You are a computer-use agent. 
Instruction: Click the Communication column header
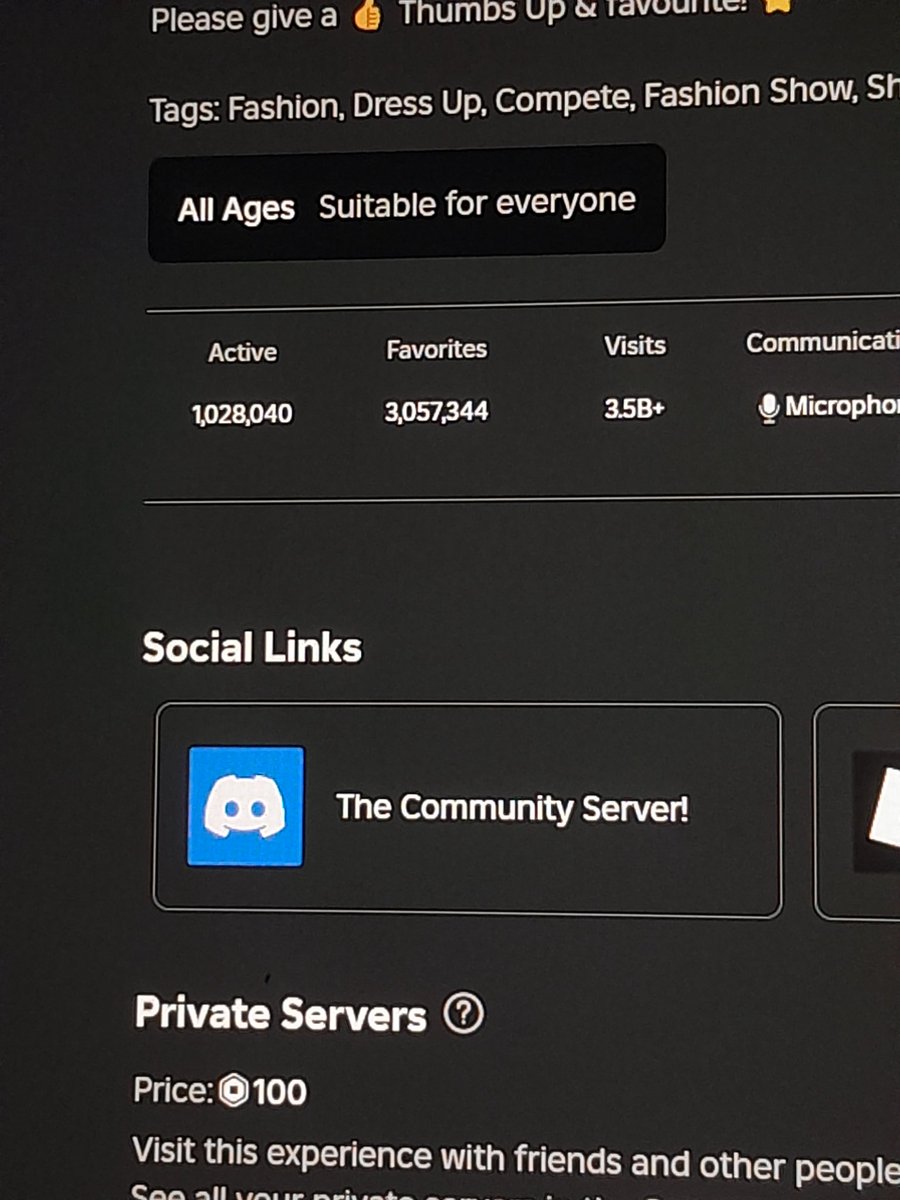point(822,343)
